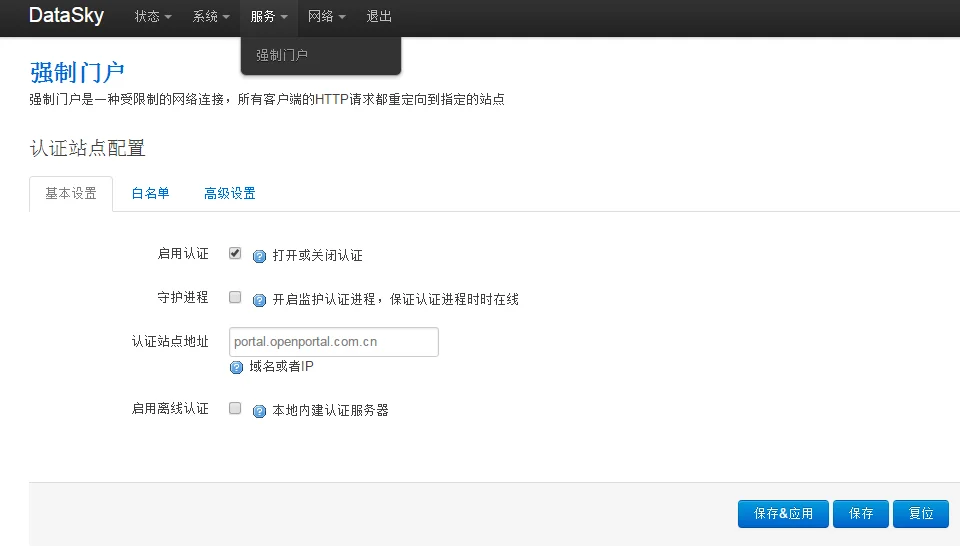Select 强制门户 from the dropdown list
This screenshot has height=546, width=960.
click(x=282, y=55)
